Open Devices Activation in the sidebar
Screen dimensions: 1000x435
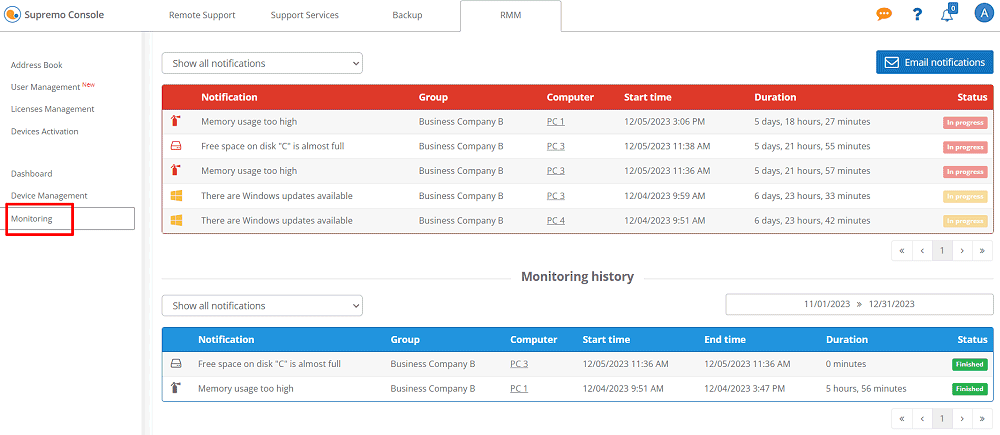coord(45,131)
